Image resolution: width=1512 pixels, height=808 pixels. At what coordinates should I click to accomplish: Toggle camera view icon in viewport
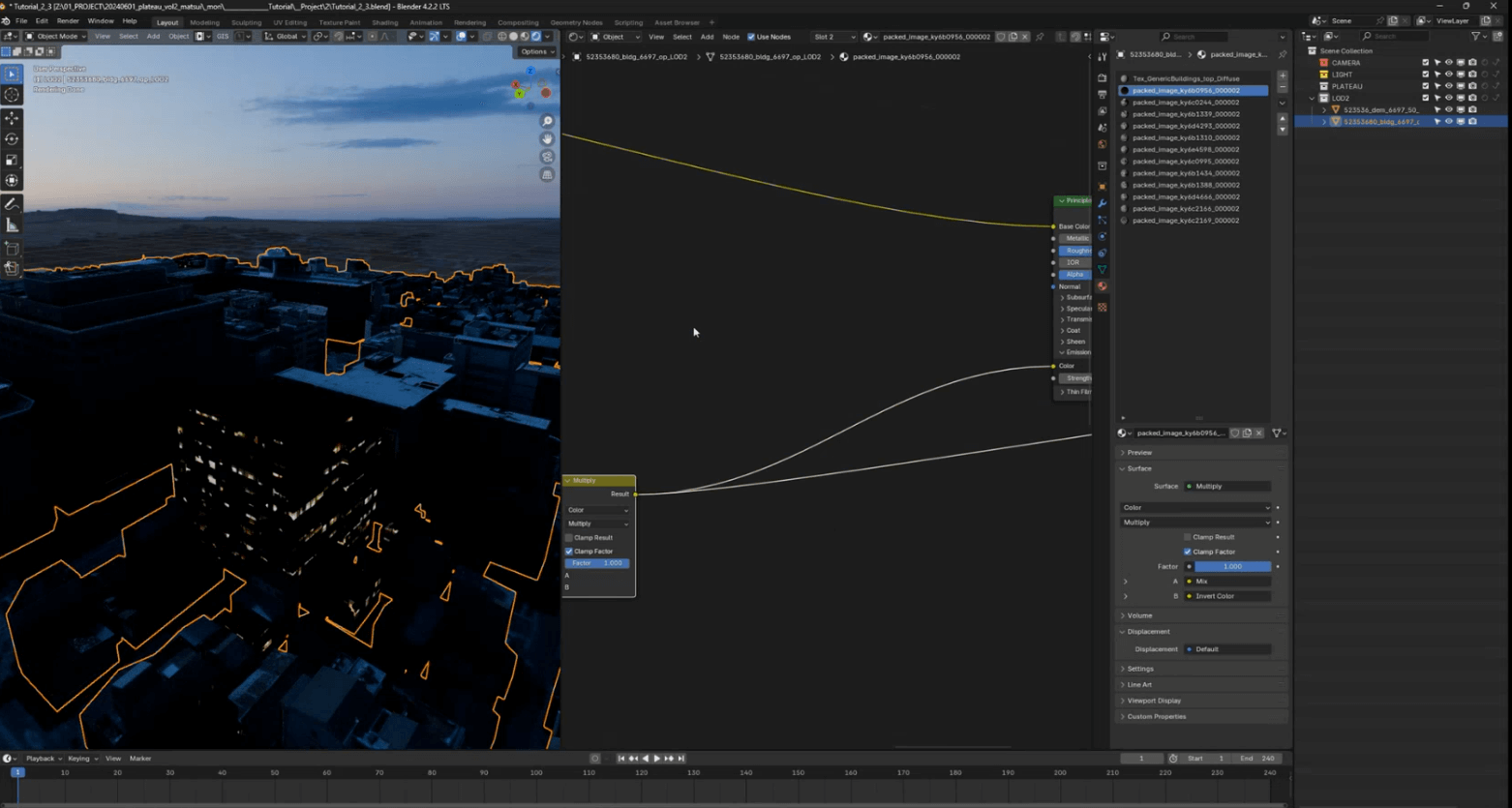(548, 157)
